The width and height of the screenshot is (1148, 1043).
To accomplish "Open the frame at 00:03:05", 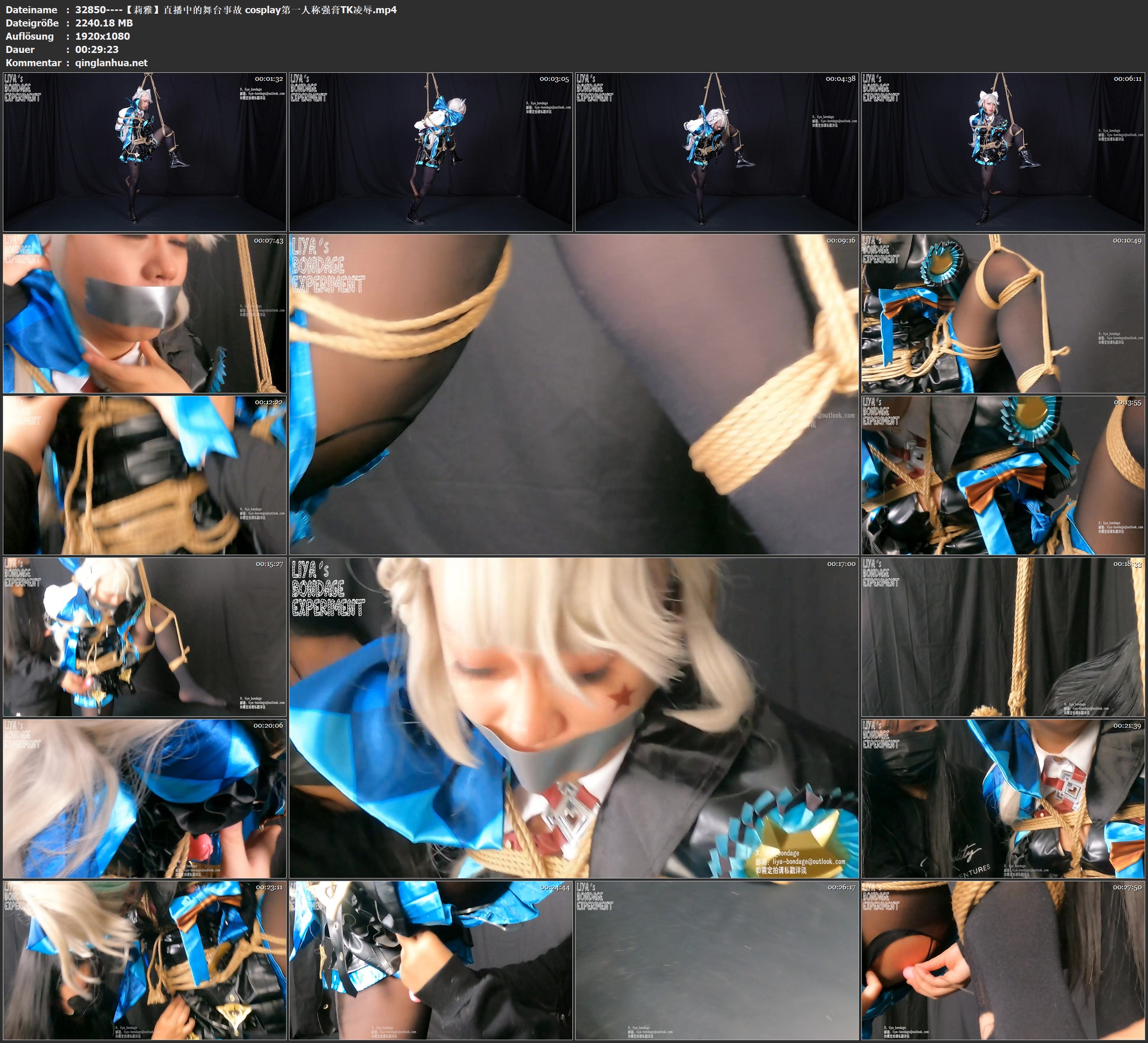I will [x=430, y=151].
